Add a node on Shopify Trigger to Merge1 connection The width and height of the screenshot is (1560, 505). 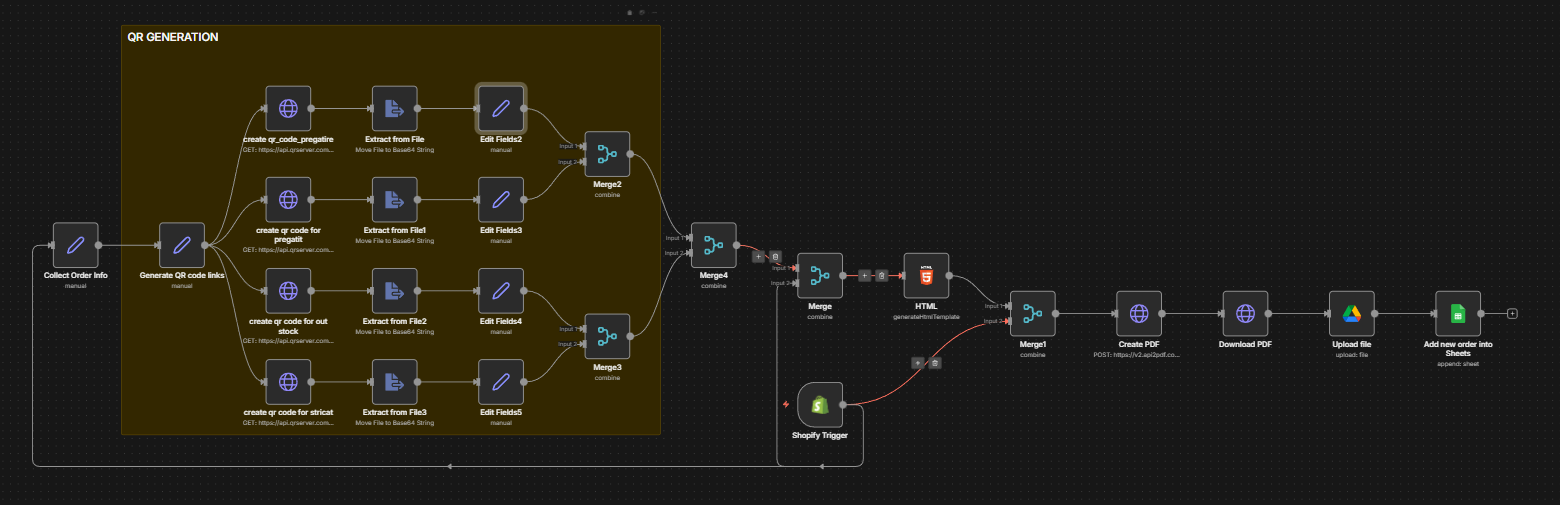point(917,363)
